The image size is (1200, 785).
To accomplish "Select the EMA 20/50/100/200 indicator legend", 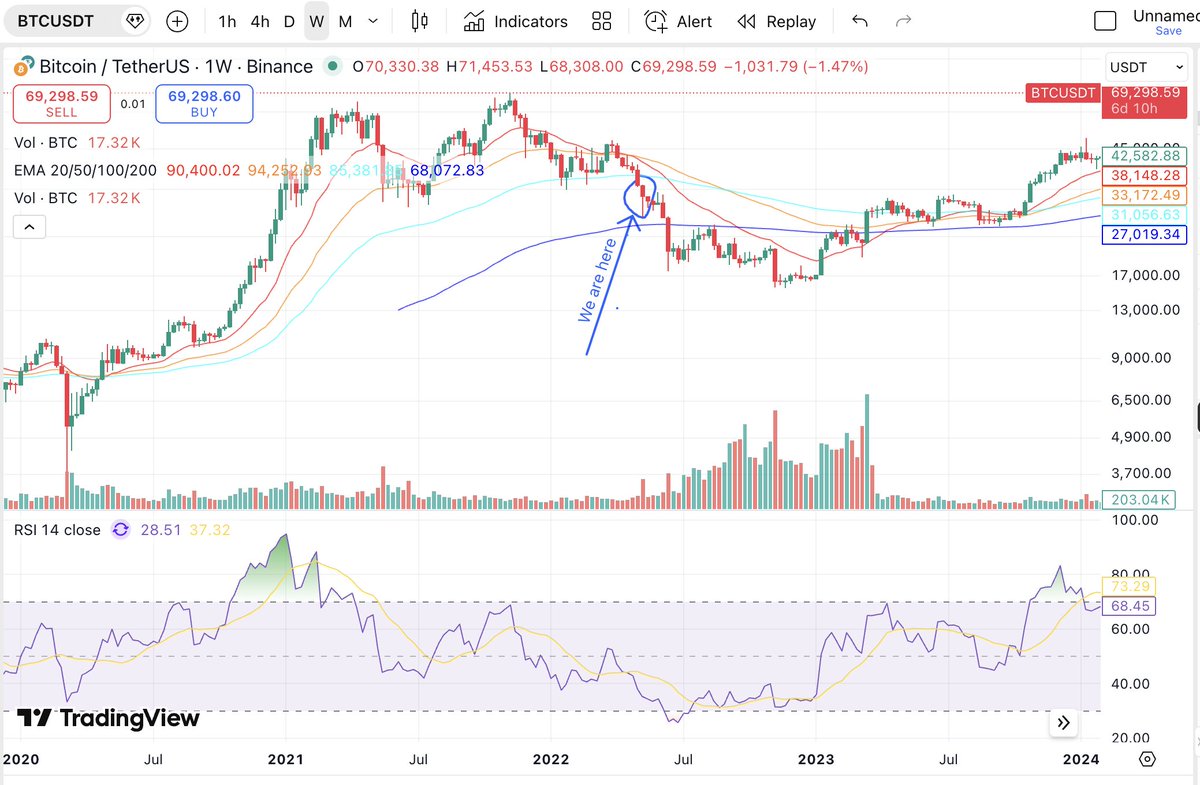I will tap(85, 171).
